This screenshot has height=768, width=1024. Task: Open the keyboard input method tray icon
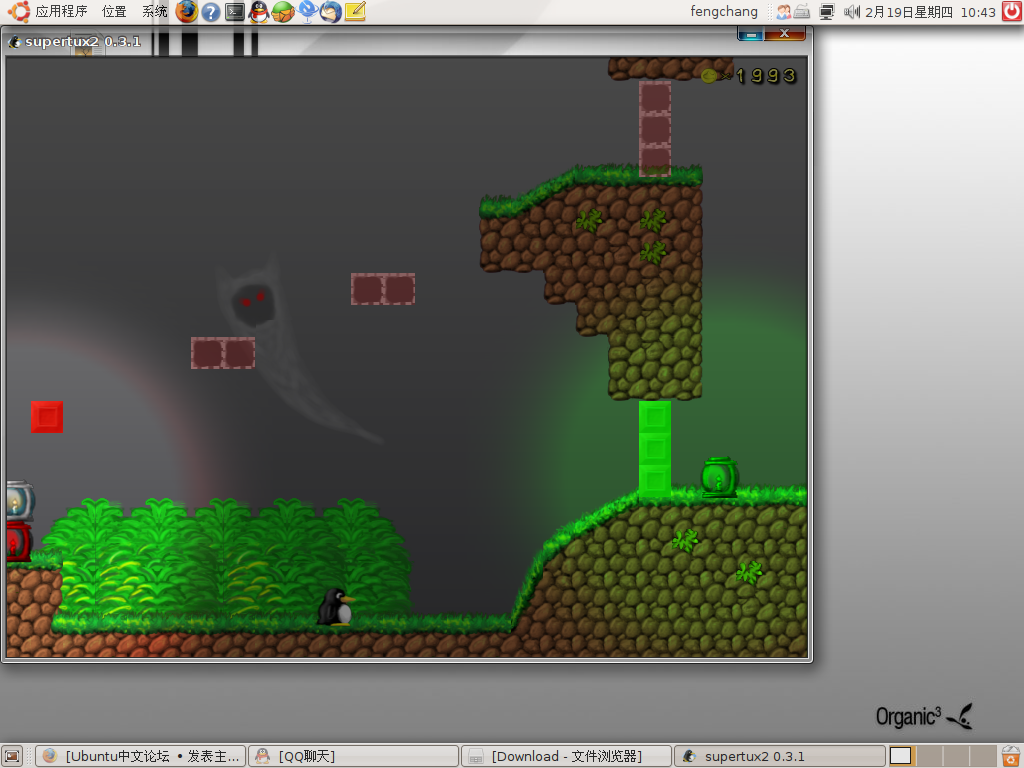(802, 12)
